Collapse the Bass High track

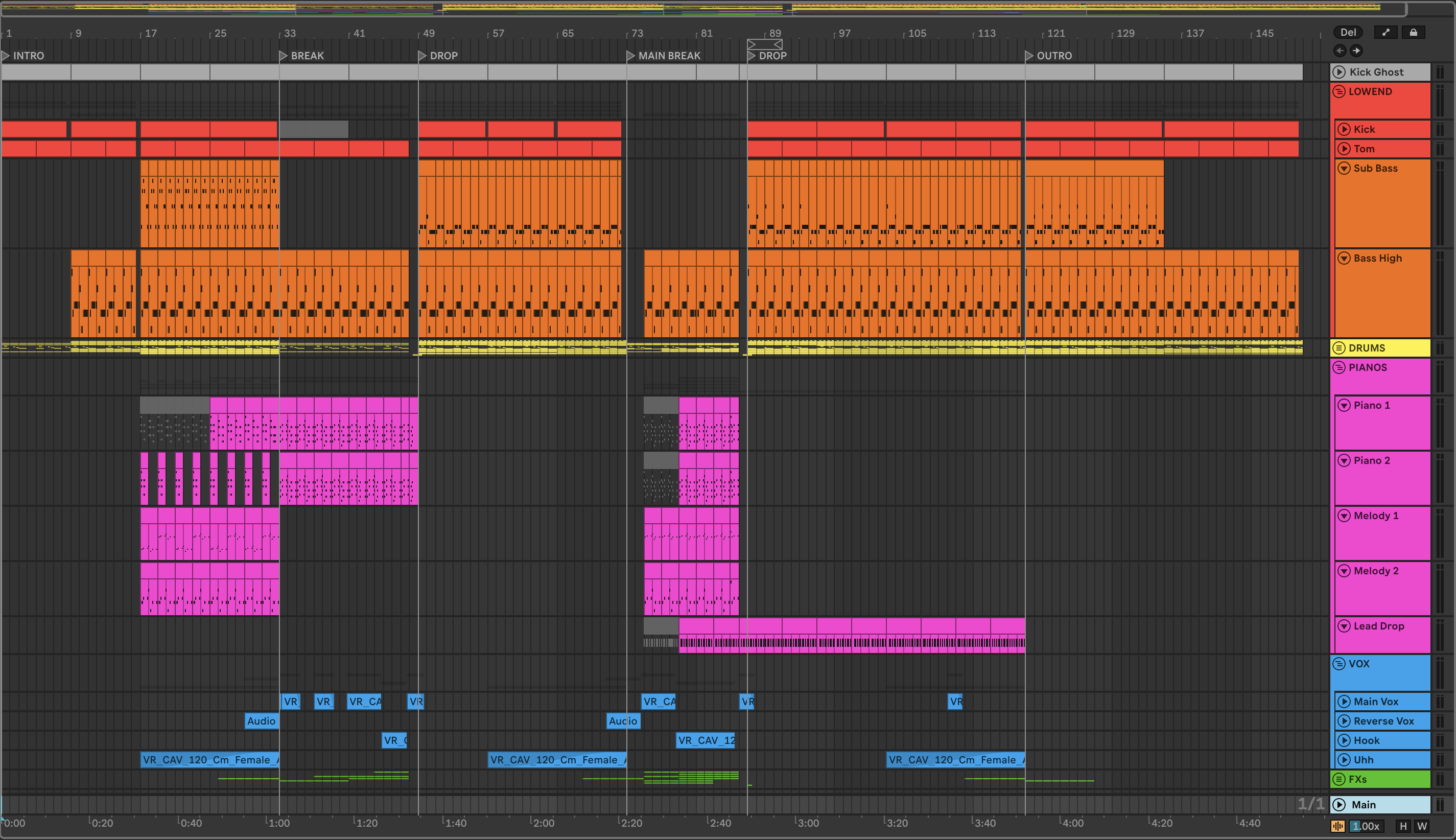[1344, 259]
